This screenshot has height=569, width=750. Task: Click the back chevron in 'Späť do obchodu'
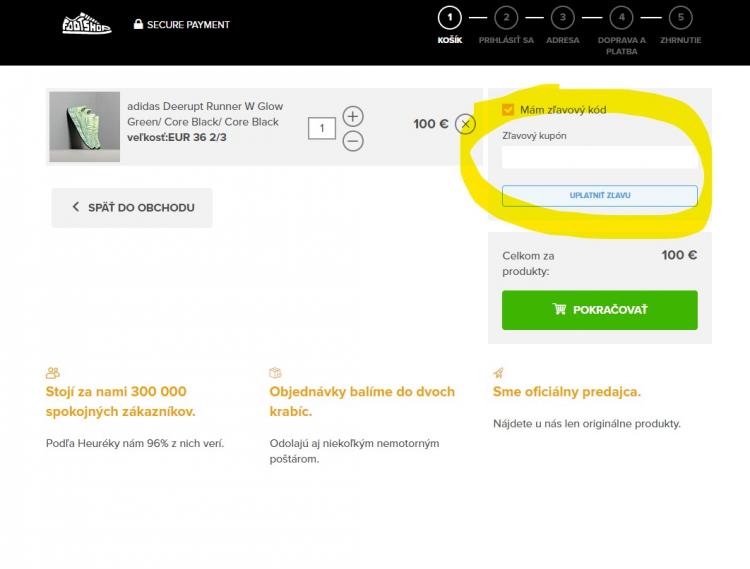click(x=76, y=207)
